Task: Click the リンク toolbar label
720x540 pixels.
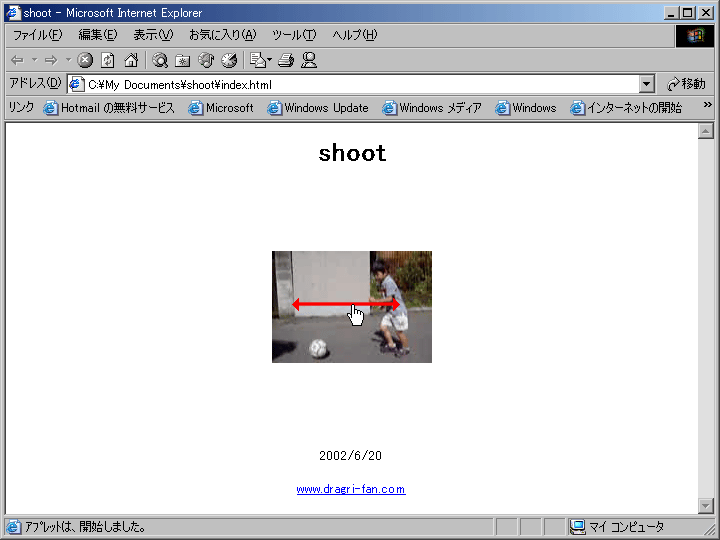Action: tap(21, 107)
